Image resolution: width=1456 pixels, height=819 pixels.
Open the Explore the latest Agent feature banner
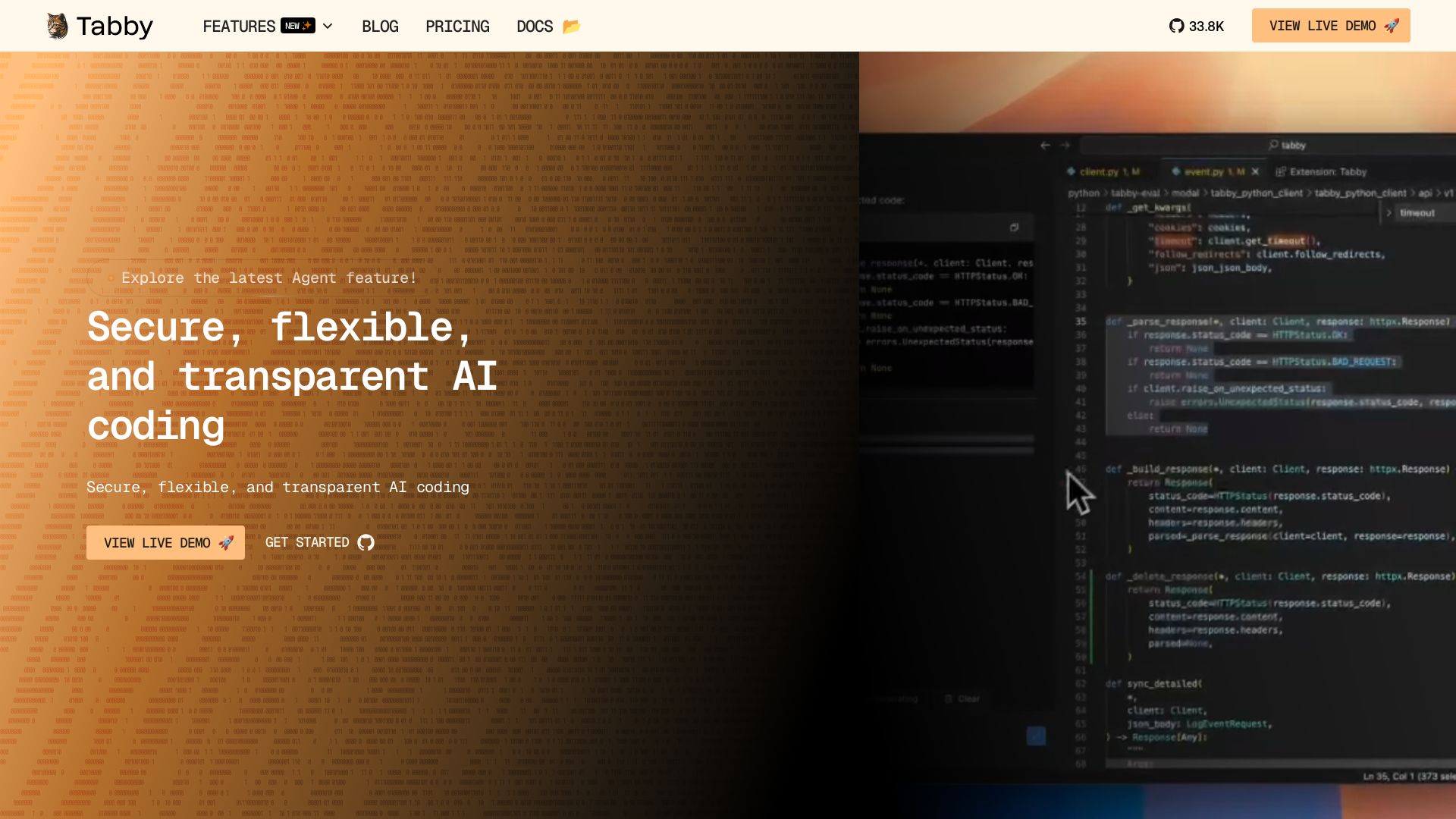[x=261, y=278]
